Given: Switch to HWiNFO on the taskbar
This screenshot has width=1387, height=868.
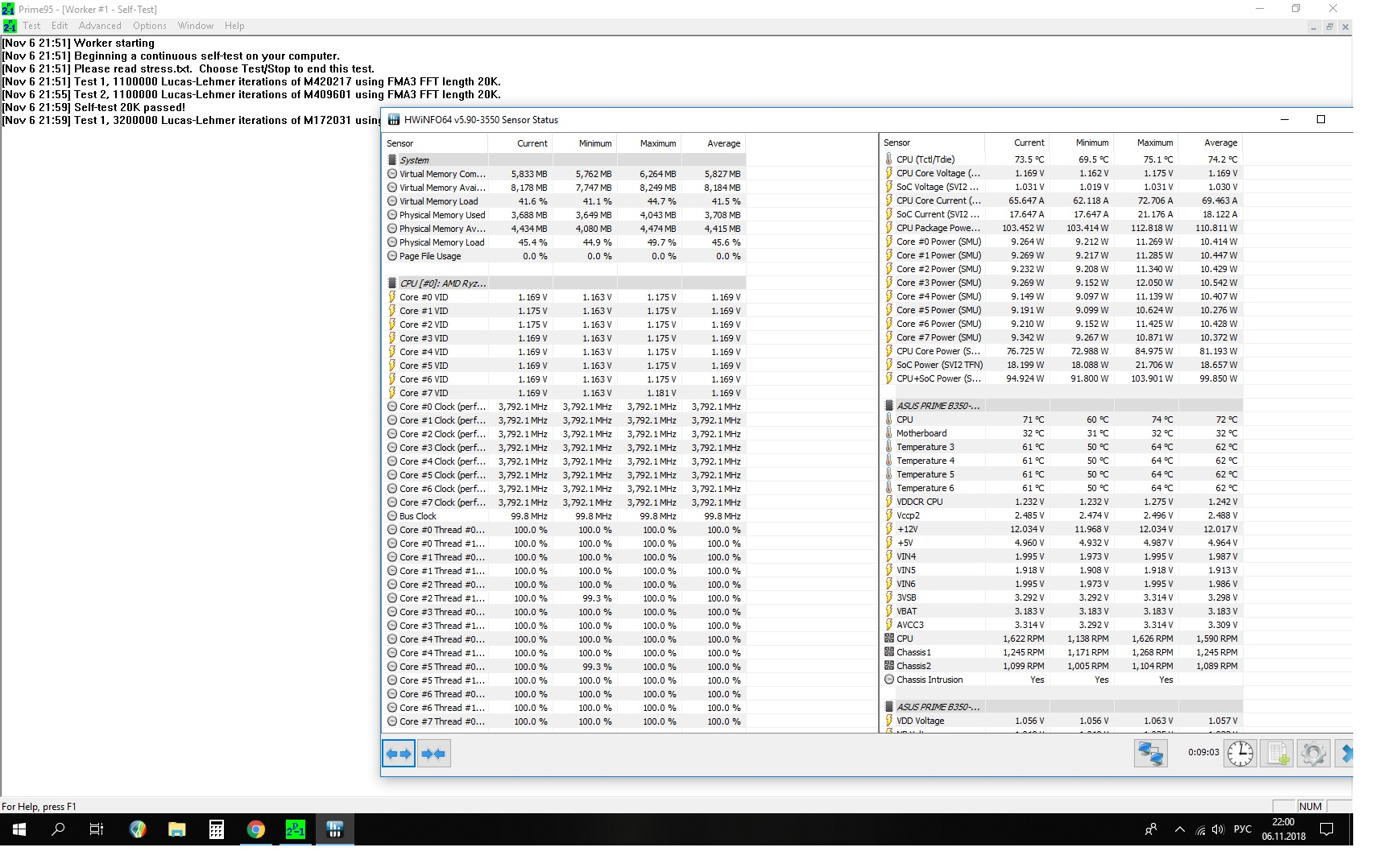Looking at the screenshot, I should pos(335,829).
